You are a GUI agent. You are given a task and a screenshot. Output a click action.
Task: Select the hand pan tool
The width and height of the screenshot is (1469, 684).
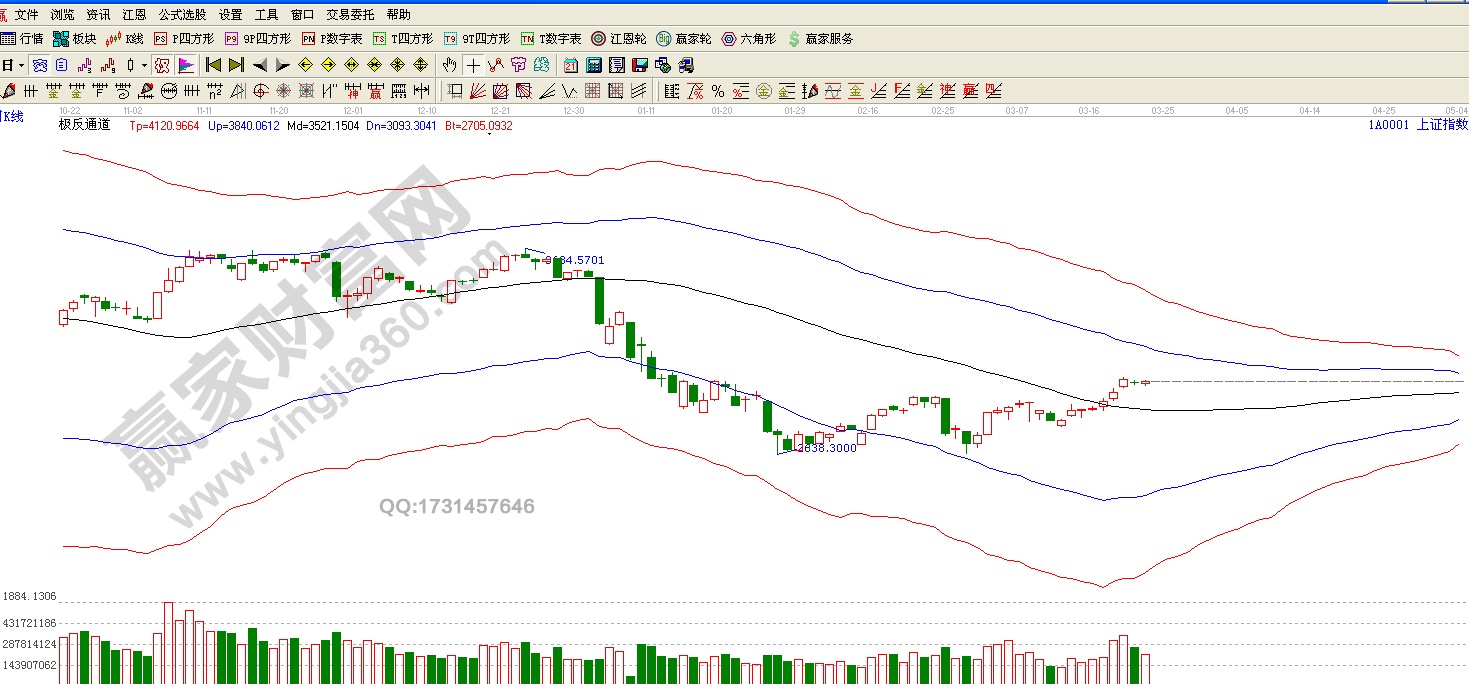(450, 65)
